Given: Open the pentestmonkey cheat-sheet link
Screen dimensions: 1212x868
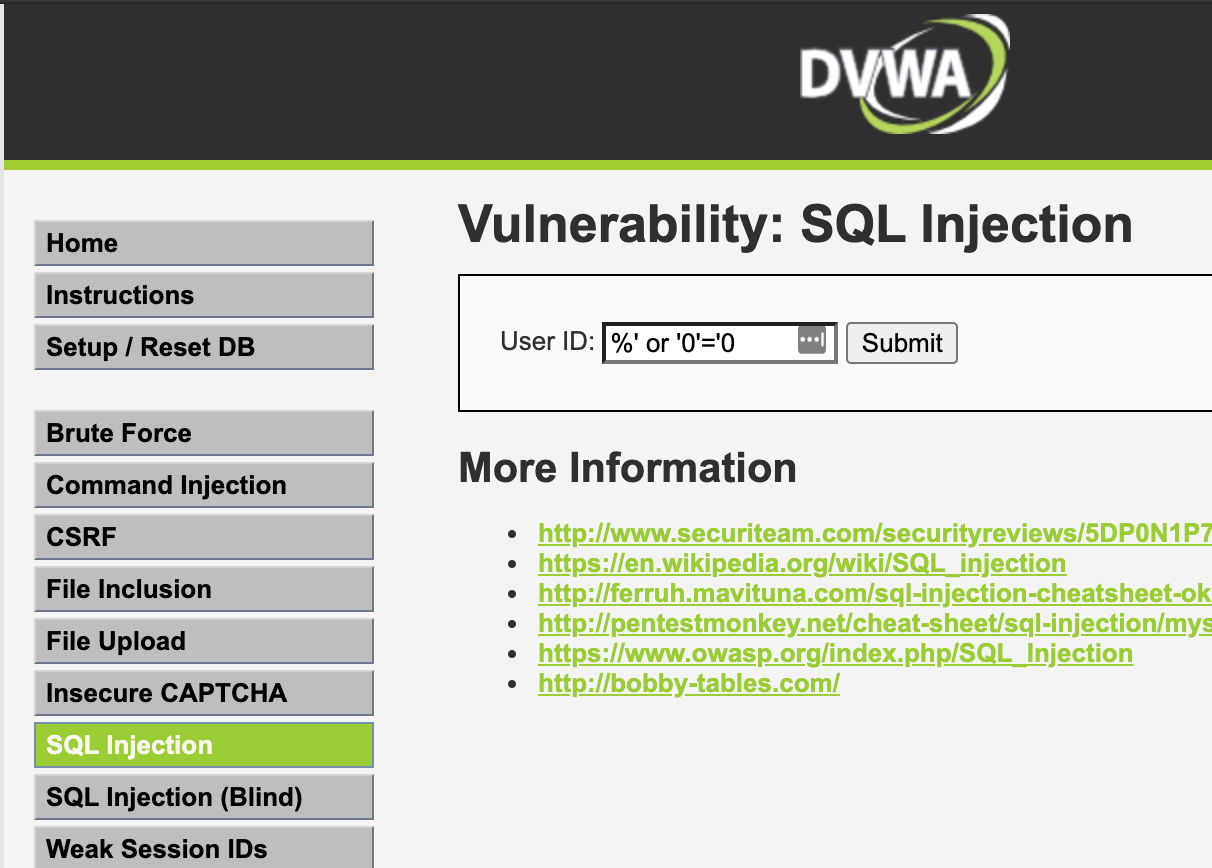Looking at the screenshot, I should pyautogui.click(x=875, y=624).
